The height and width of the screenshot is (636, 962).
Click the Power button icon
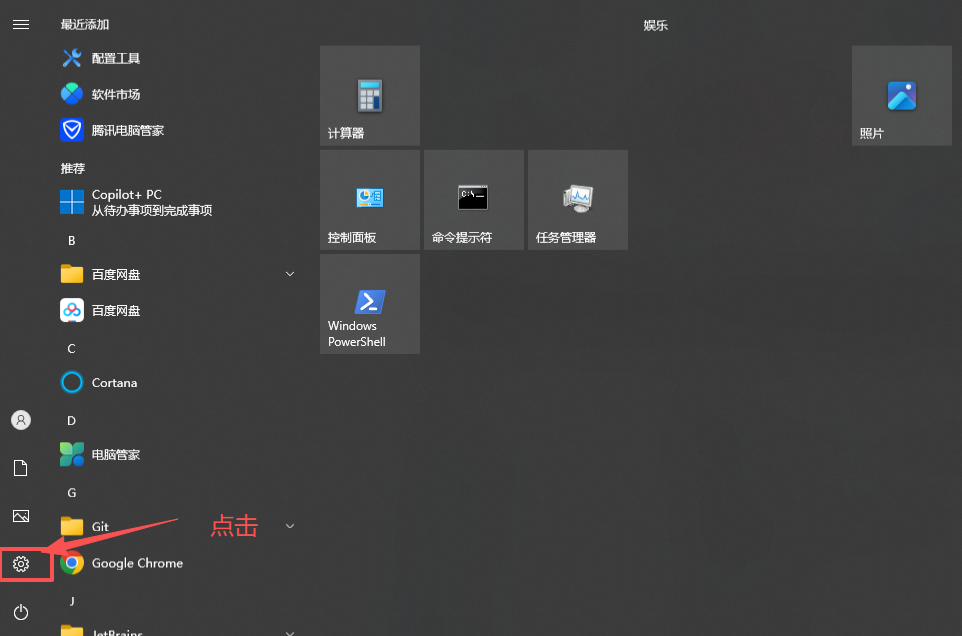tap(21, 612)
